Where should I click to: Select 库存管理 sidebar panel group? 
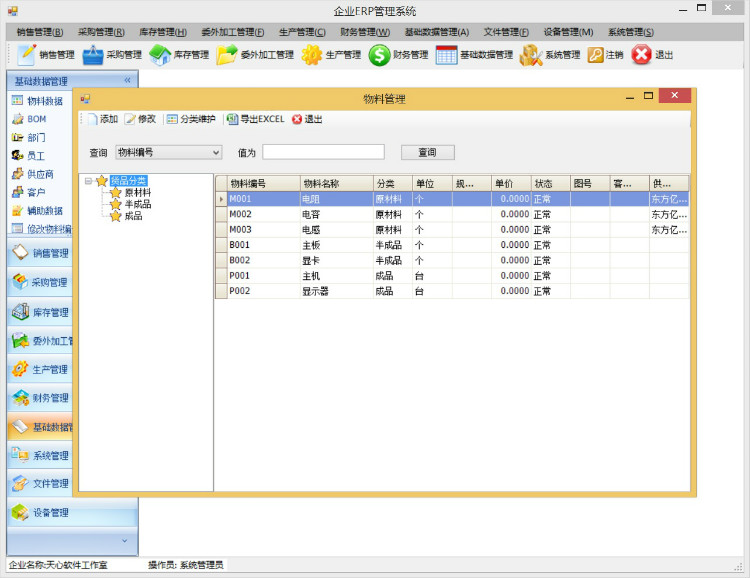pyautogui.click(x=40, y=312)
